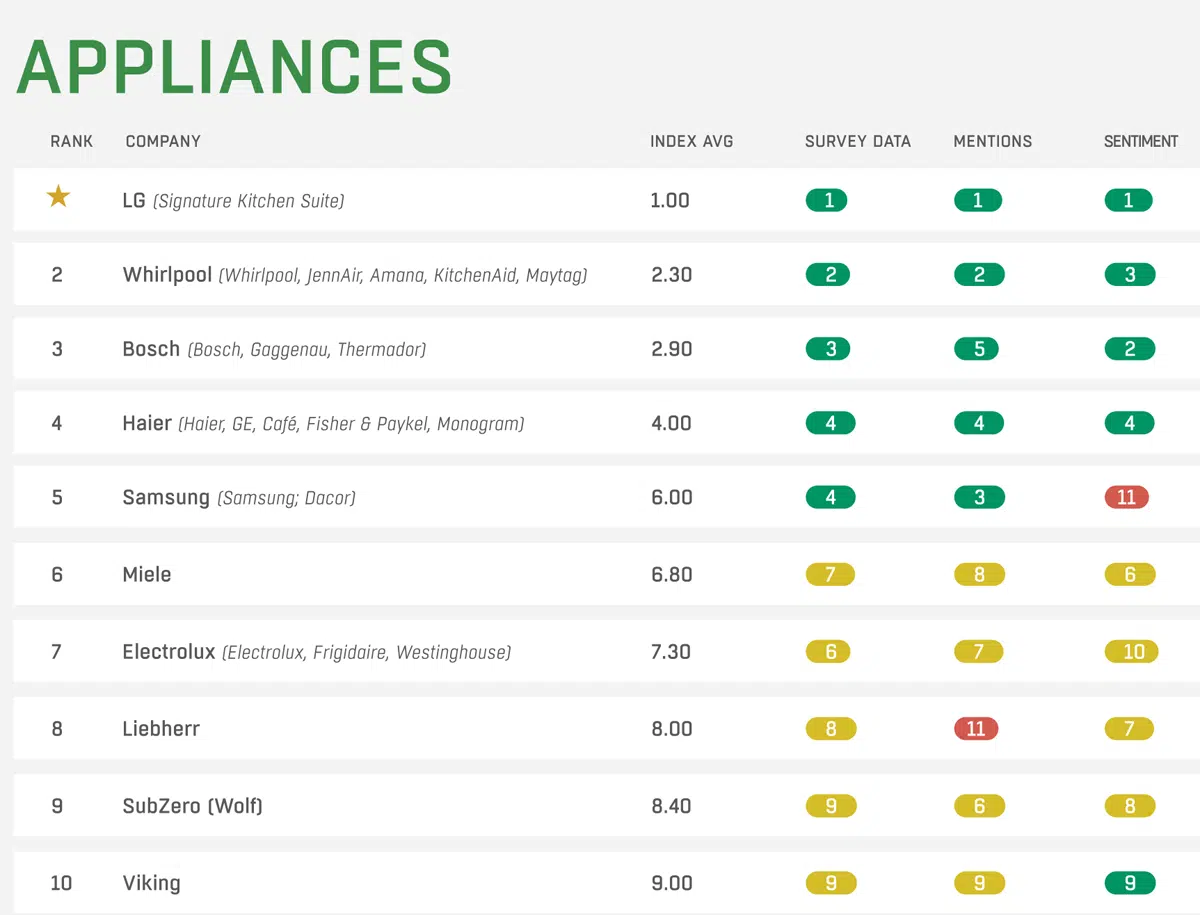The height and width of the screenshot is (915, 1200).
Task: Click Miele's index average 6.80
Action: (x=671, y=574)
